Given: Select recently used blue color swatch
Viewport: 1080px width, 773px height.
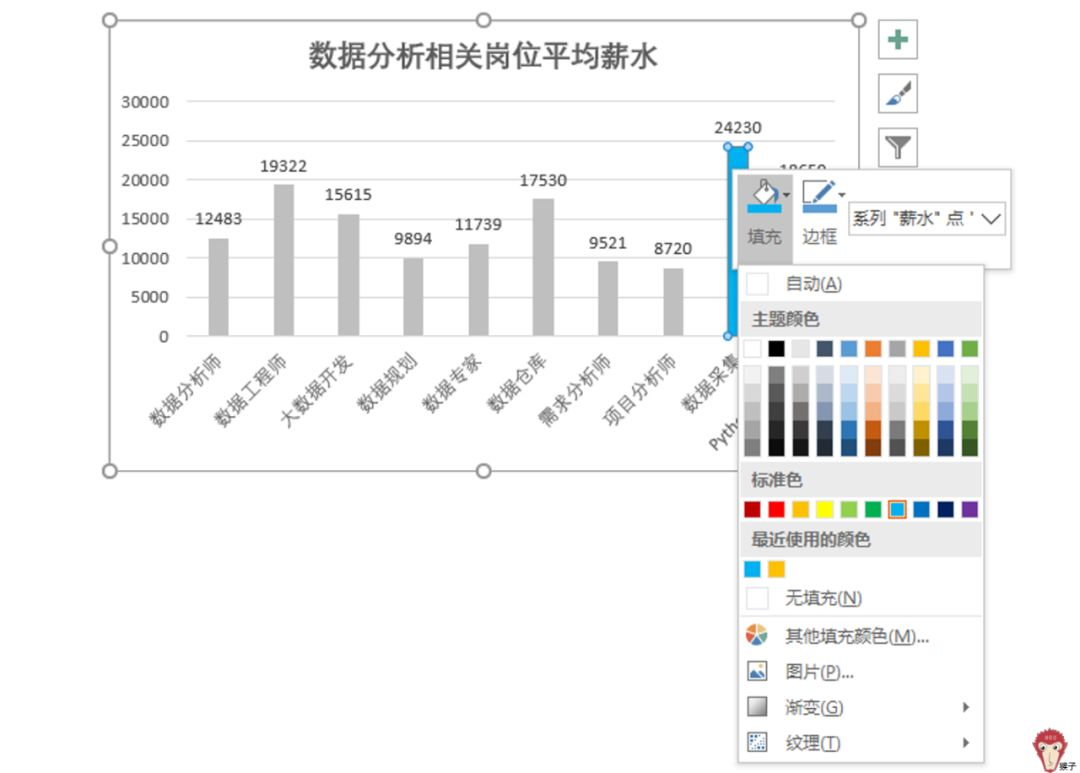Looking at the screenshot, I should pos(752,568).
